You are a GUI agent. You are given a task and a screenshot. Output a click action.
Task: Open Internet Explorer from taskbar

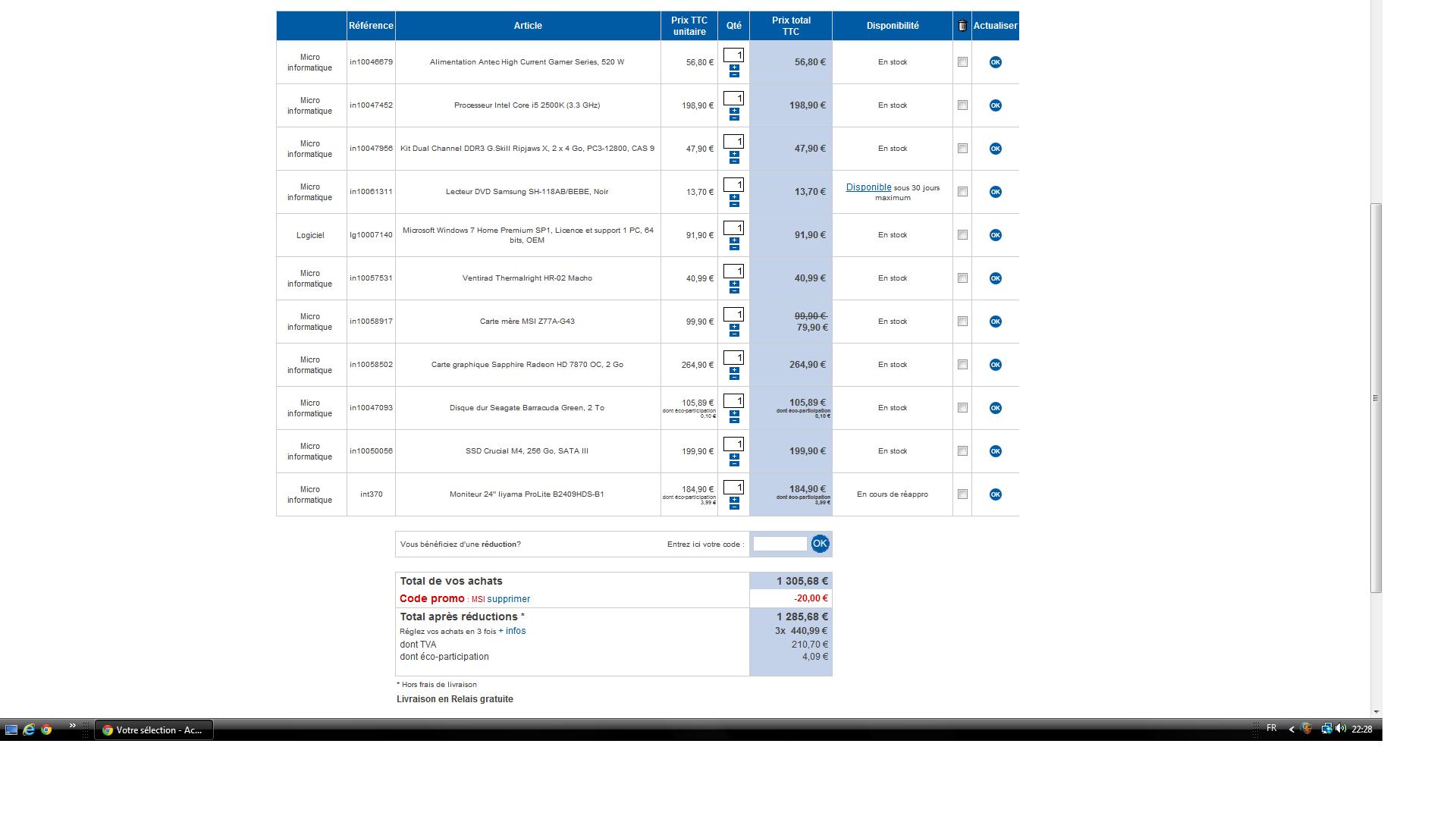tap(29, 730)
